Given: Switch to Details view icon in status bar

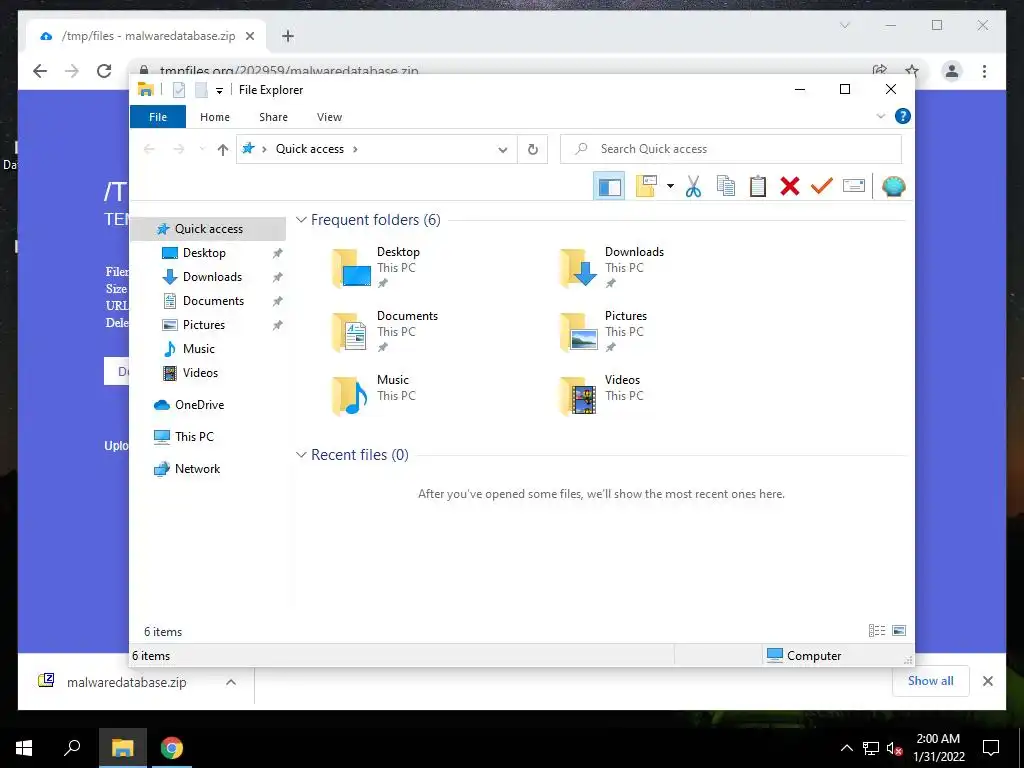Looking at the screenshot, I should click(877, 631).
